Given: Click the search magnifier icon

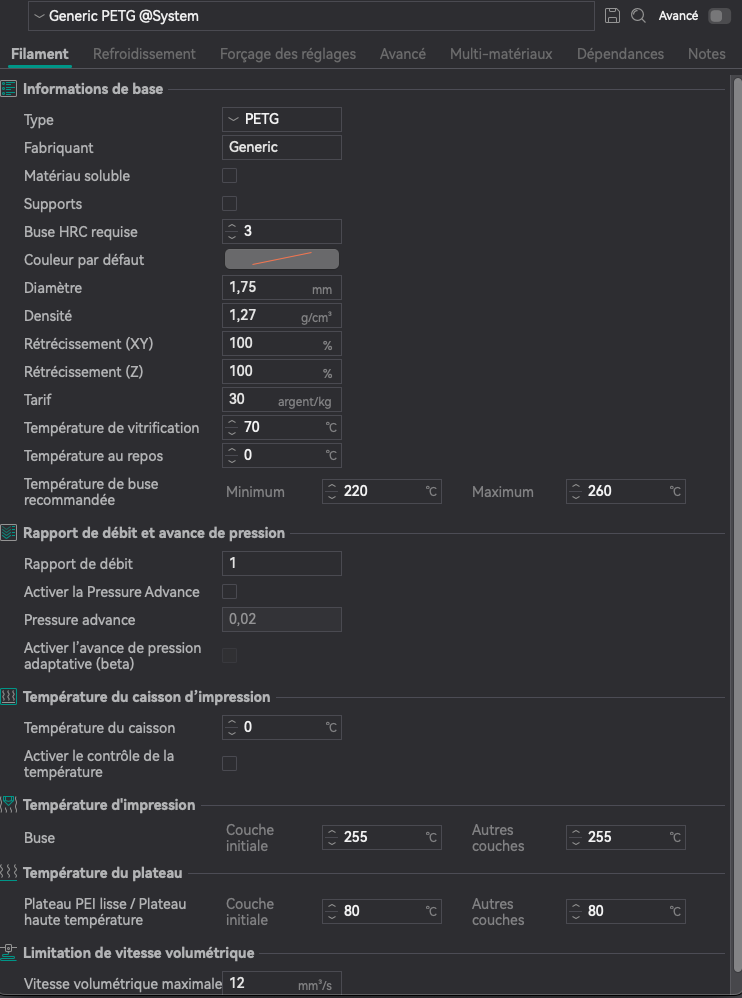Looking at the screenshot, I should pyautogui.click(x=639, y=16).
